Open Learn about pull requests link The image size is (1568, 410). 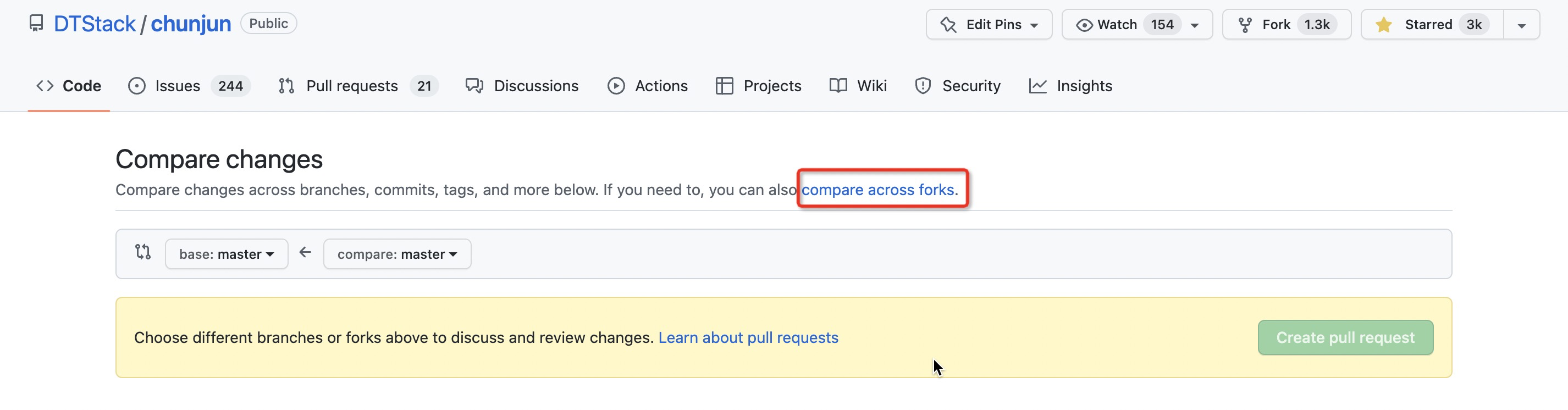point(748,337)
